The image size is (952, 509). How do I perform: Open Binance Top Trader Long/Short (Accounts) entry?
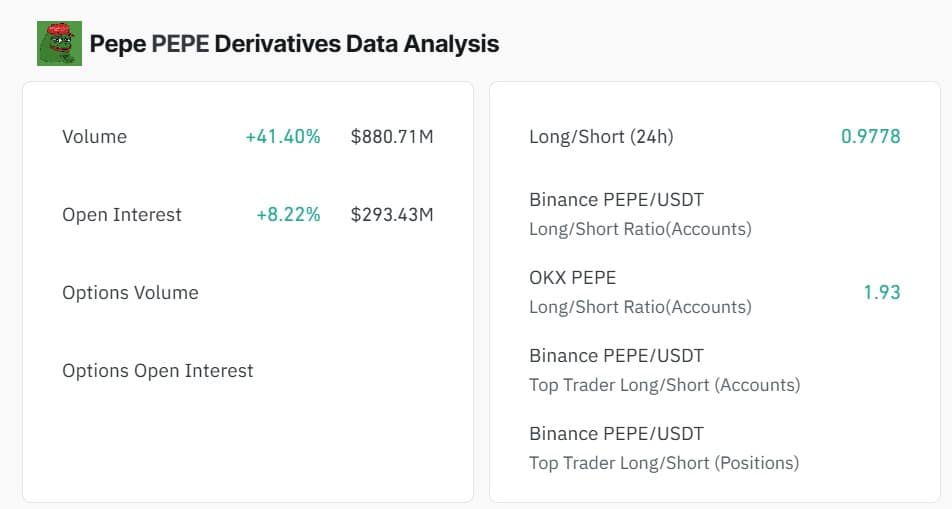[616, 356]
